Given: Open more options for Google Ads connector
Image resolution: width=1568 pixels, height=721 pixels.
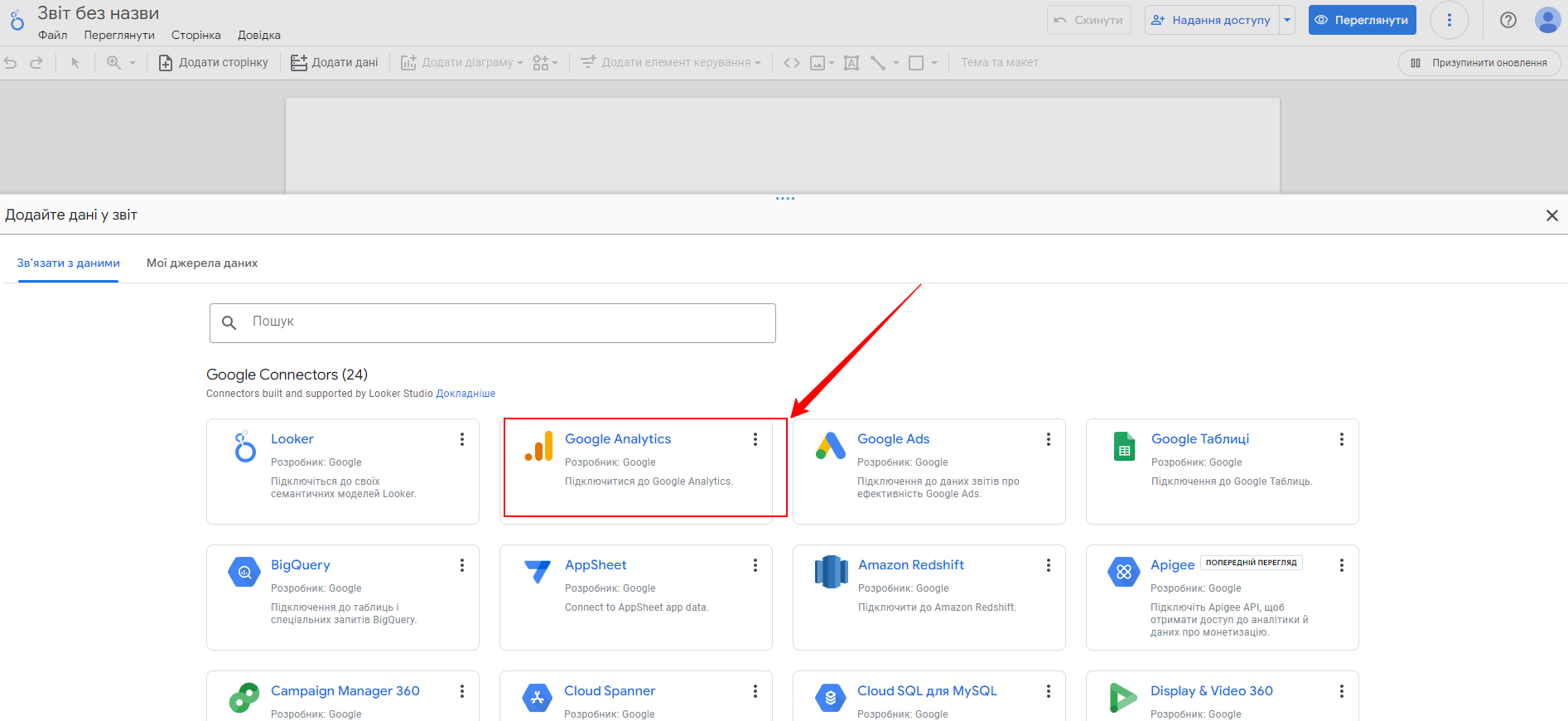Looking at the screenshot, I should [1049, 439].
